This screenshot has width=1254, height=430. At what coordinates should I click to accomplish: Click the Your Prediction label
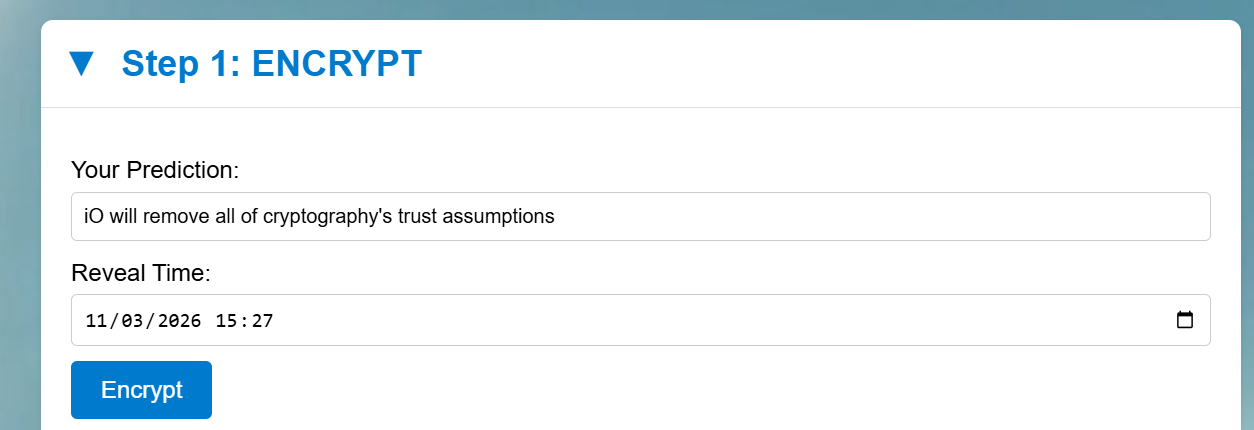155,170
